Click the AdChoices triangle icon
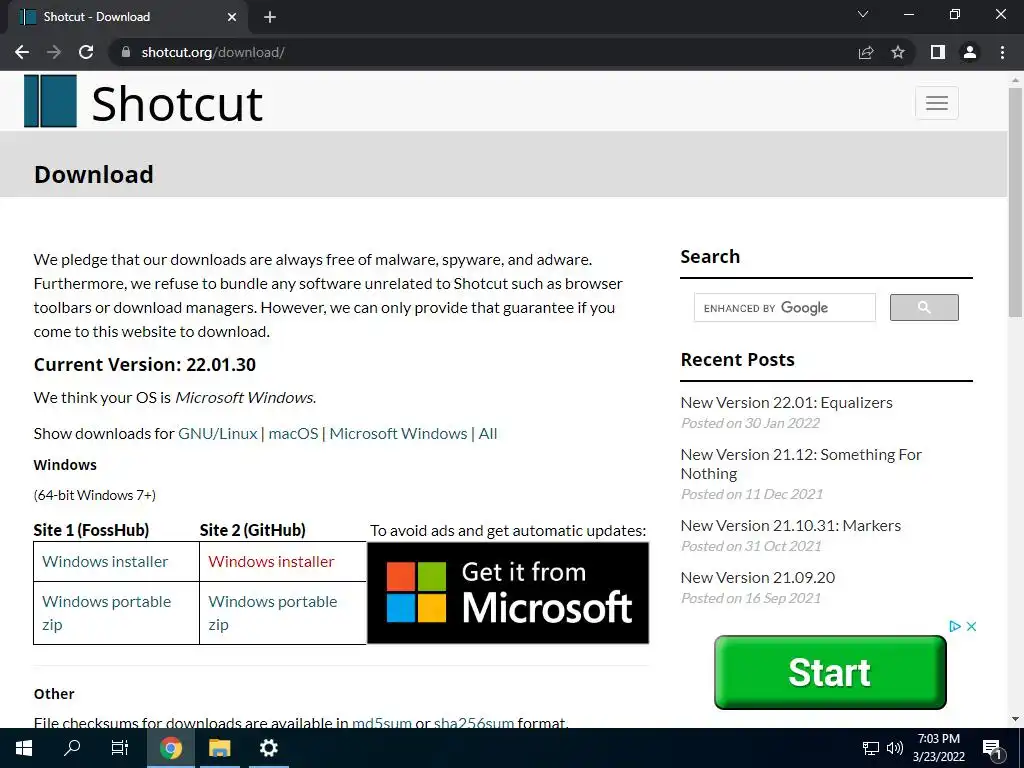This screenshot has height=768, width=1024. click(955, 626)
